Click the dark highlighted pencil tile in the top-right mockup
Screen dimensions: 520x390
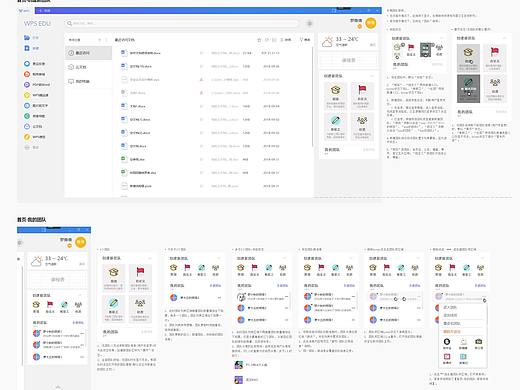[x=468, y=88]
